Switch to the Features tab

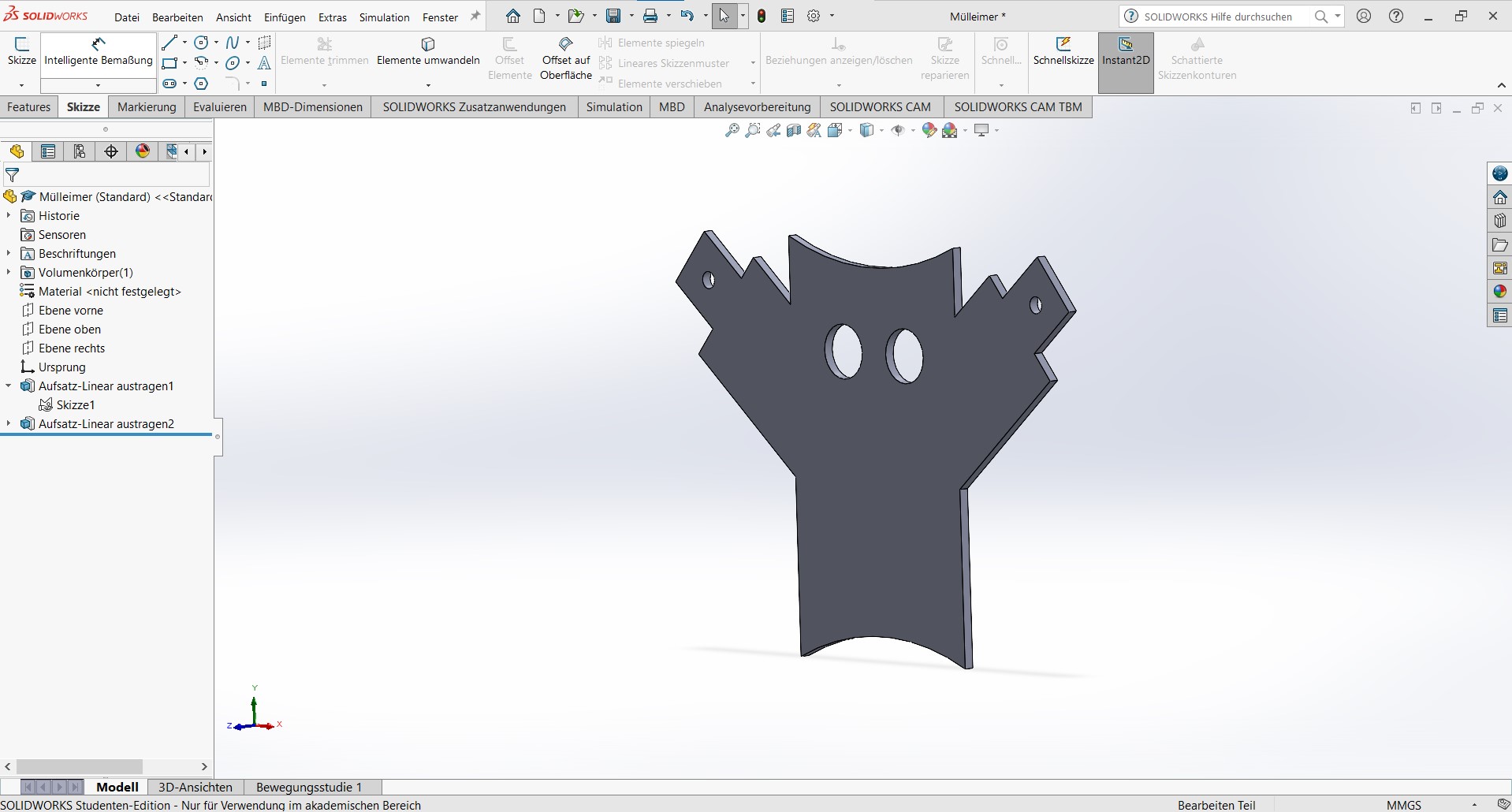pos(29,107)
